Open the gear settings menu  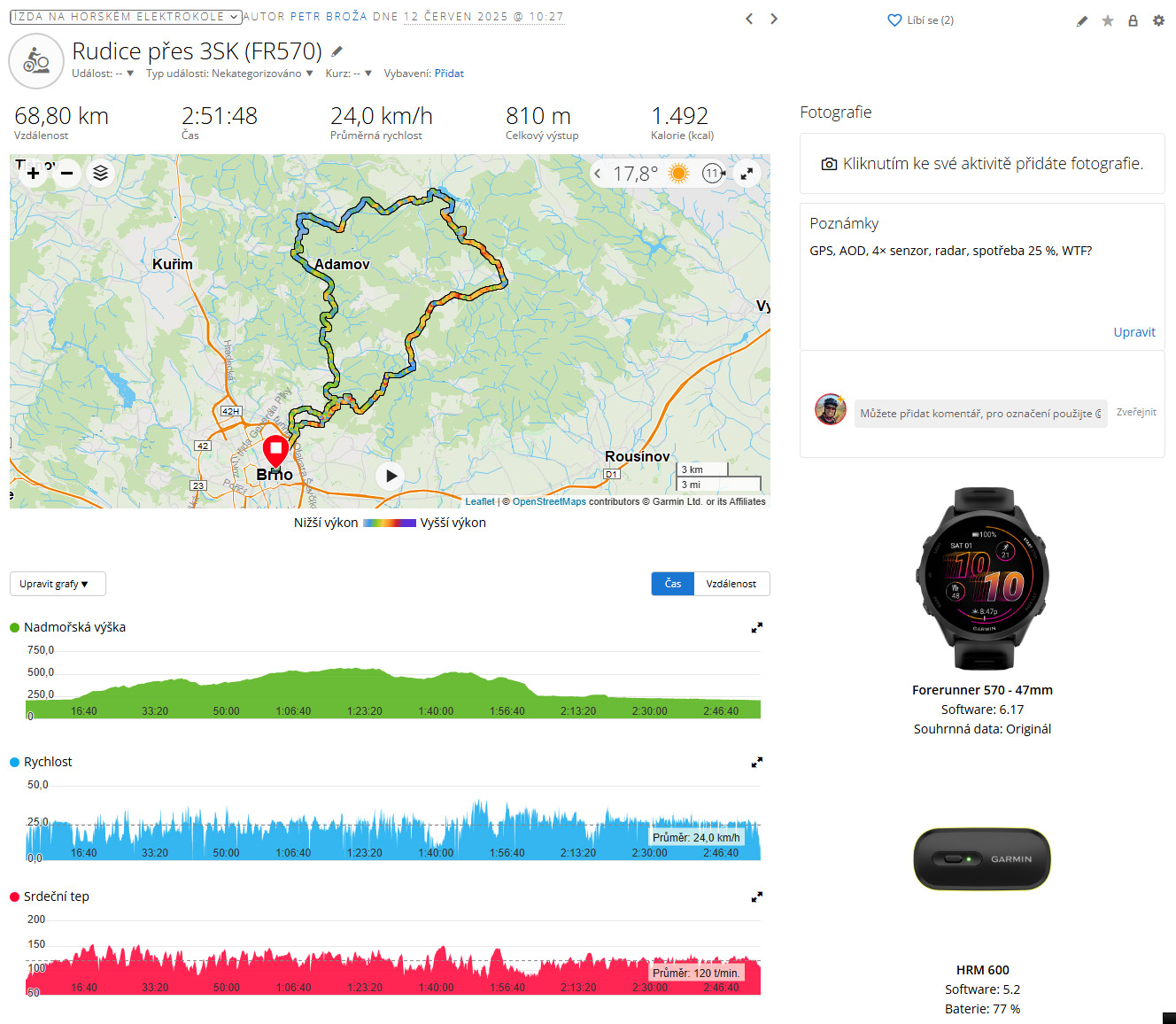click(1158, 20)
